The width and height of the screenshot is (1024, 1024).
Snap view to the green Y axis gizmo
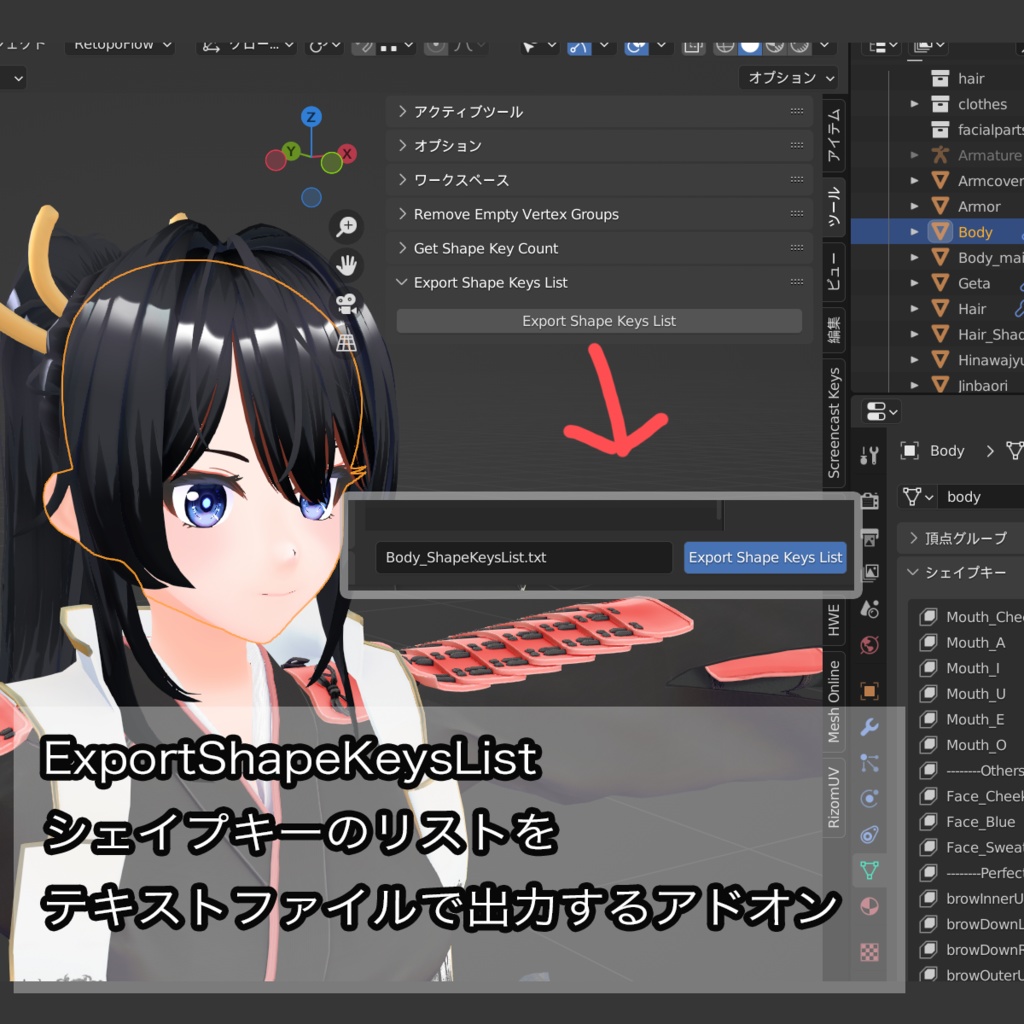tap(291, 151)
